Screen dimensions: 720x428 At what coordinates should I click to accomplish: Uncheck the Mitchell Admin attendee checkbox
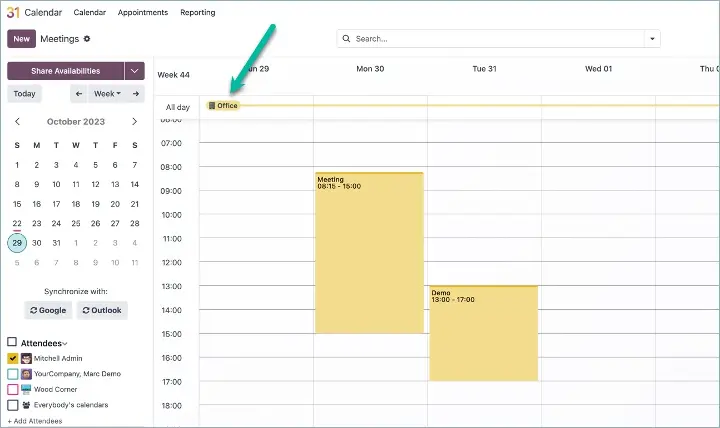click(x=12, y=358)
